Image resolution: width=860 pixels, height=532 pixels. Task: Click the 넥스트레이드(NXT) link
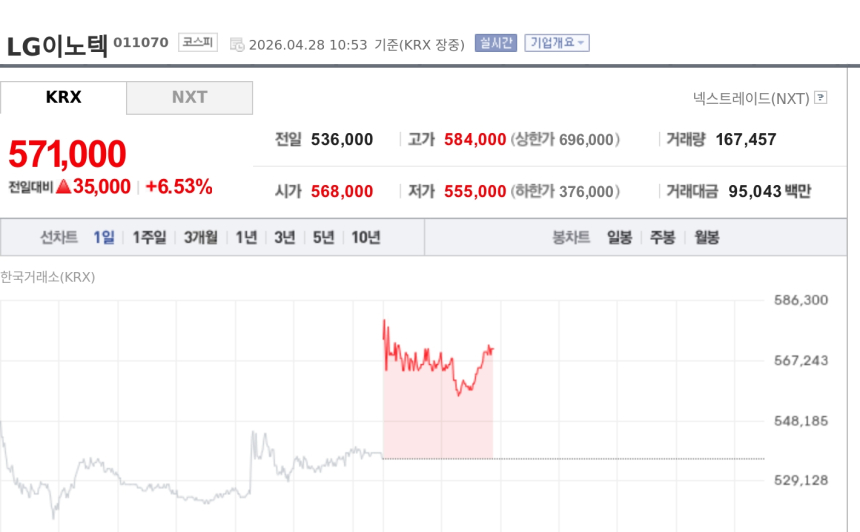click(751, 98)
